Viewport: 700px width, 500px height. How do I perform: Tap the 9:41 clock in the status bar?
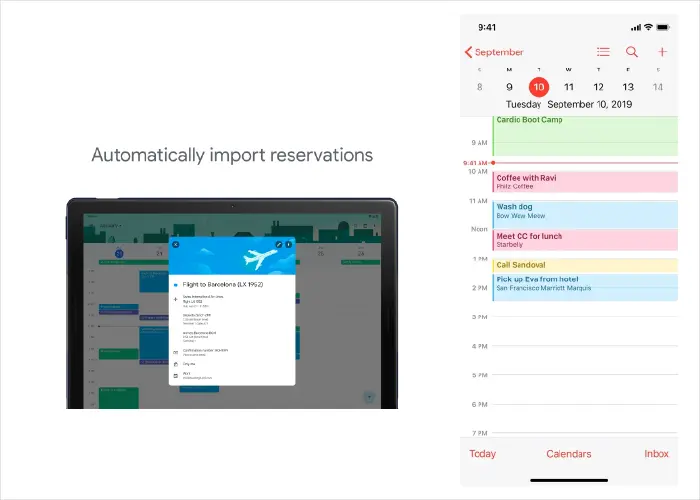[487, 27]
